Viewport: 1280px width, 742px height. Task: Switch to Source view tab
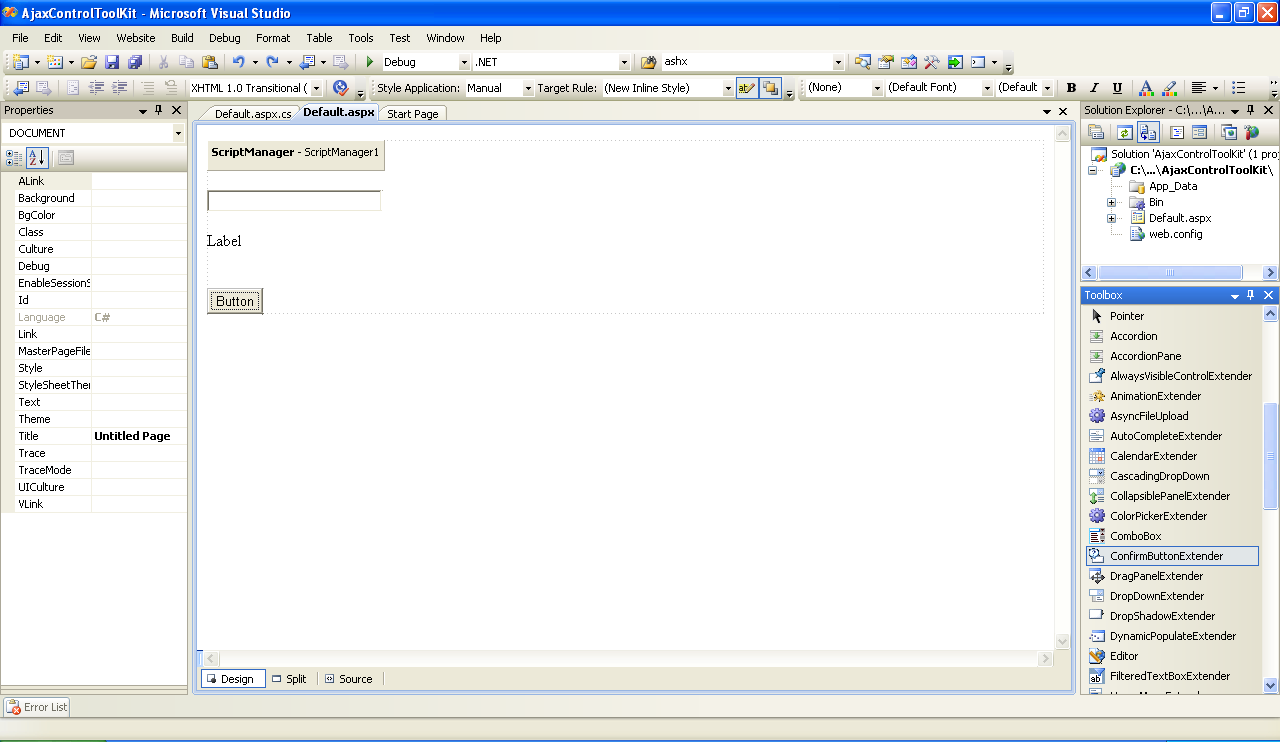click(x=349, y=679)
